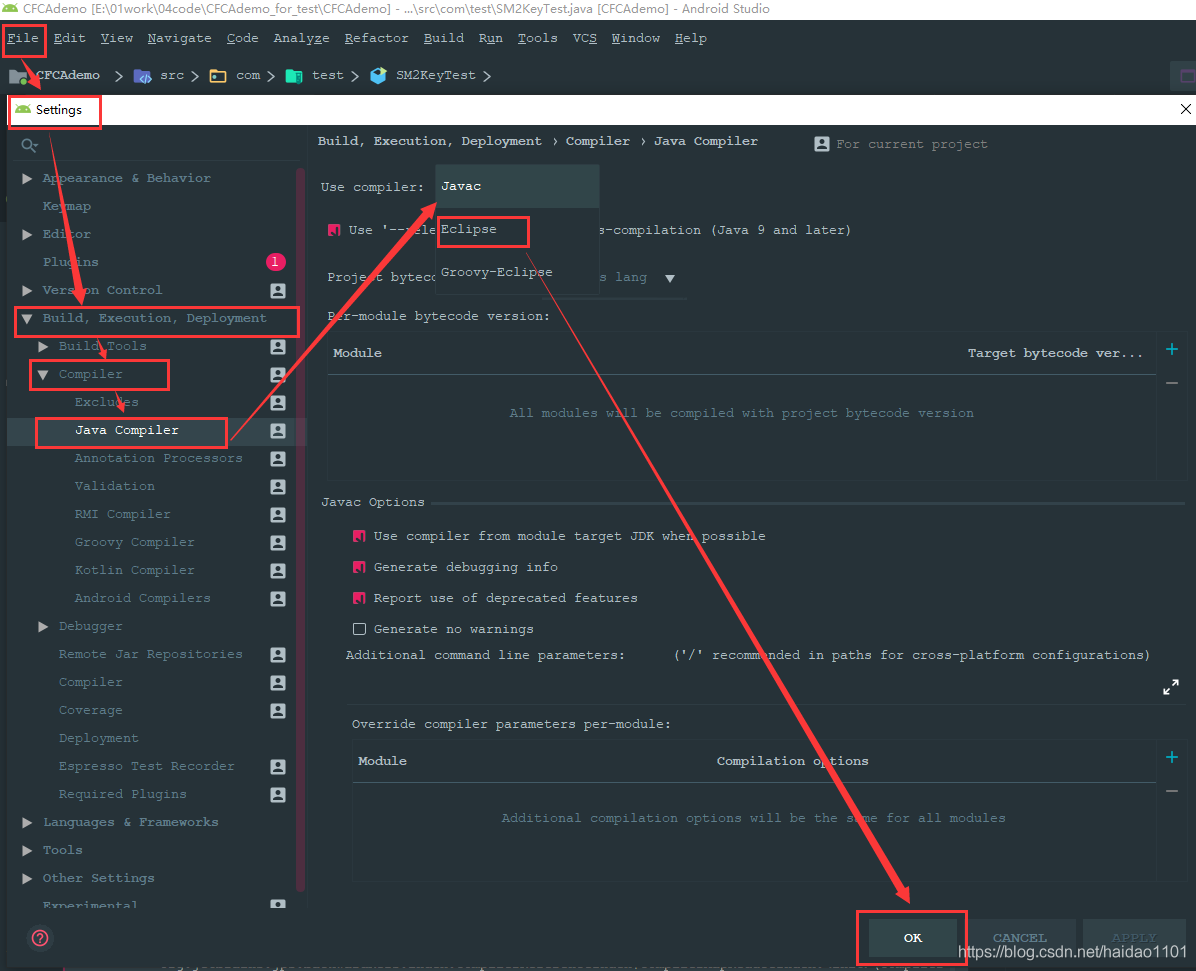Image resolution: width=1196 pixels, height=971 pixels.
Task: Toggle the '--release' option checkbox
Action: 334,230
